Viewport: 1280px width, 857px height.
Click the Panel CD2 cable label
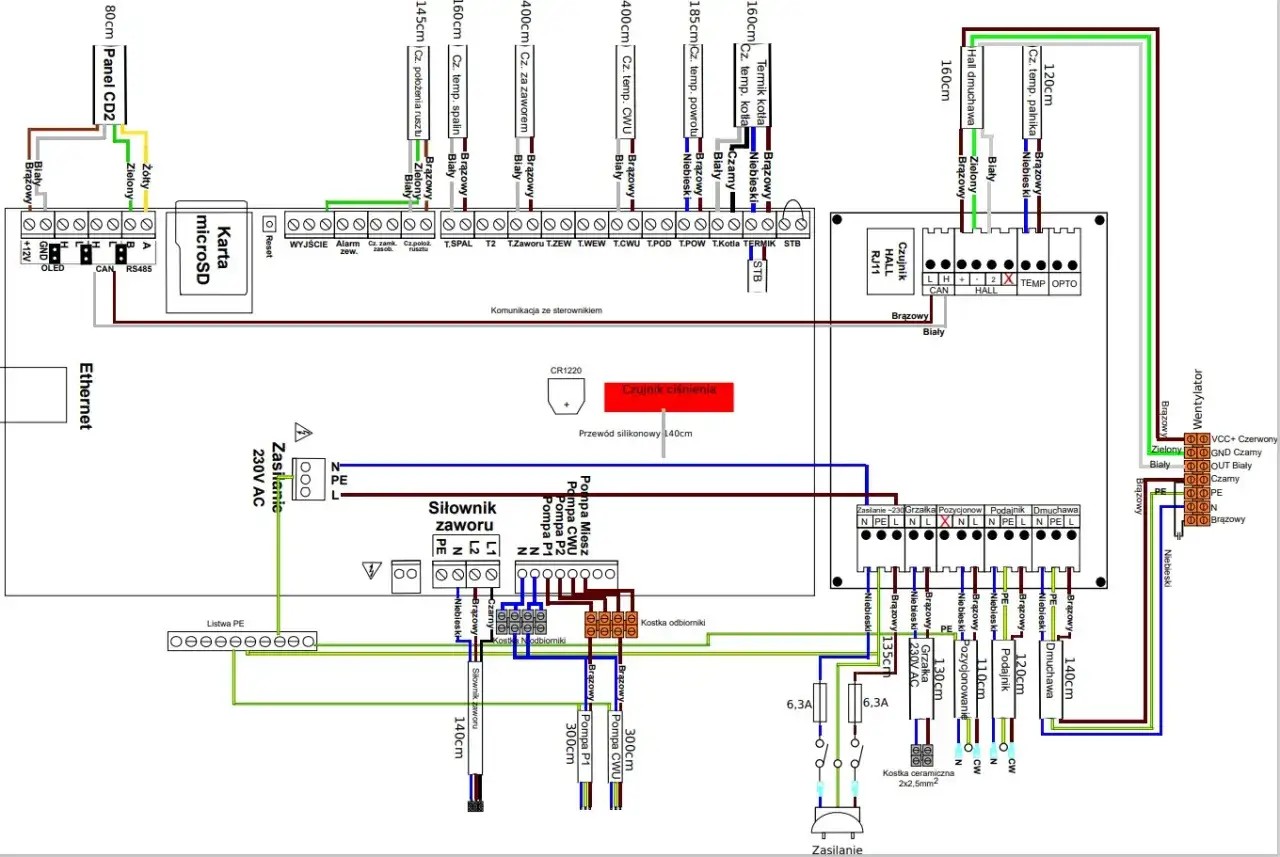[110, 85]
